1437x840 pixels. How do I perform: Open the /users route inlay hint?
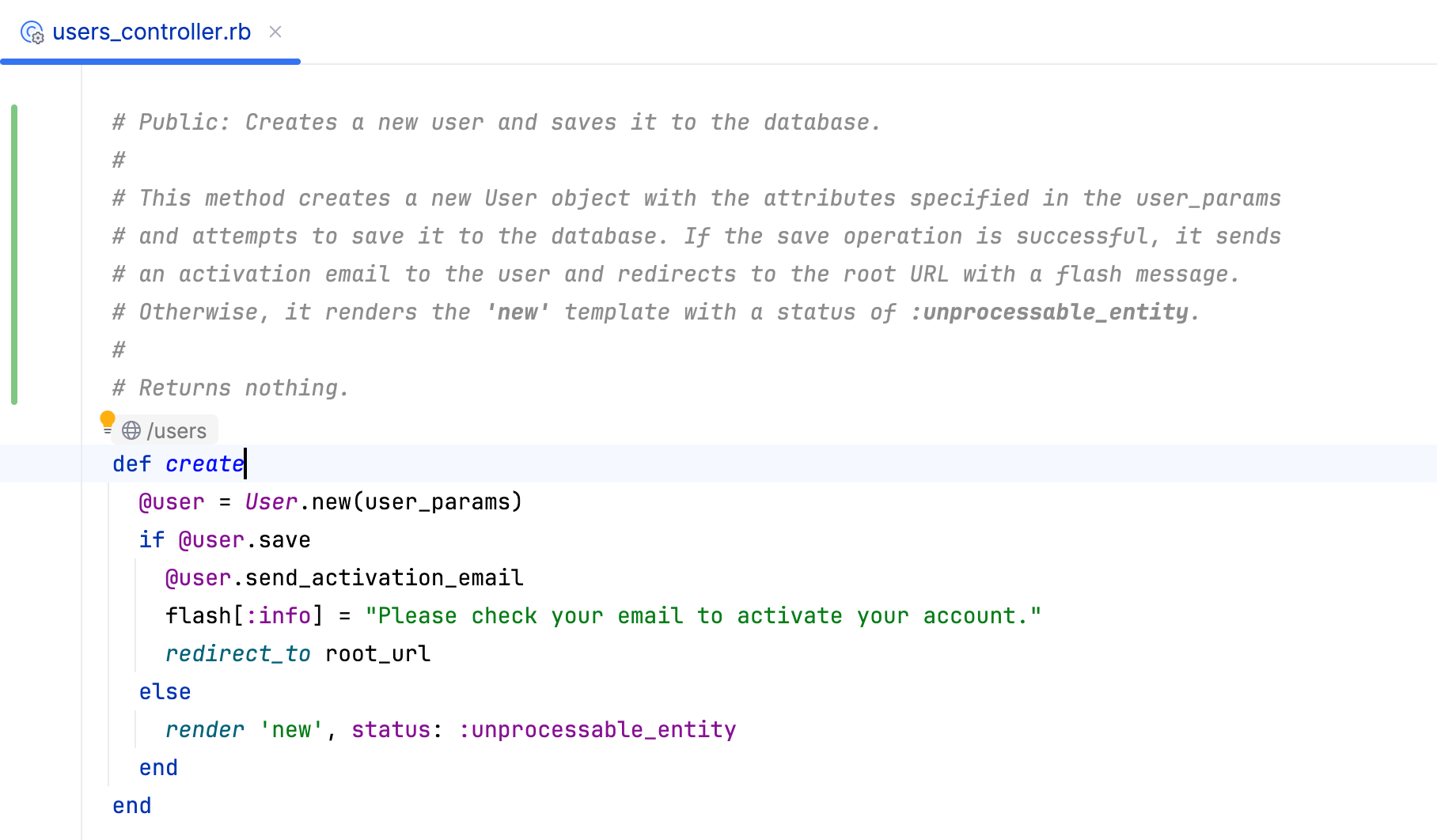176,430
